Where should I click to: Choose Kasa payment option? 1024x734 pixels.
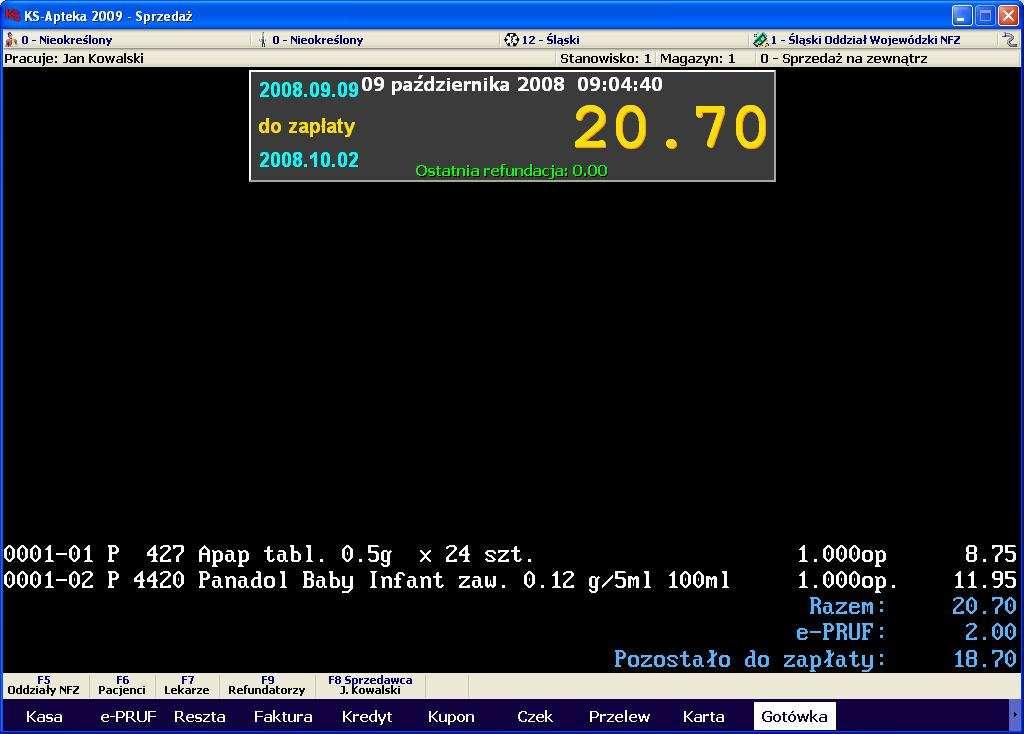pyautogui.click(x=44, y=716)
